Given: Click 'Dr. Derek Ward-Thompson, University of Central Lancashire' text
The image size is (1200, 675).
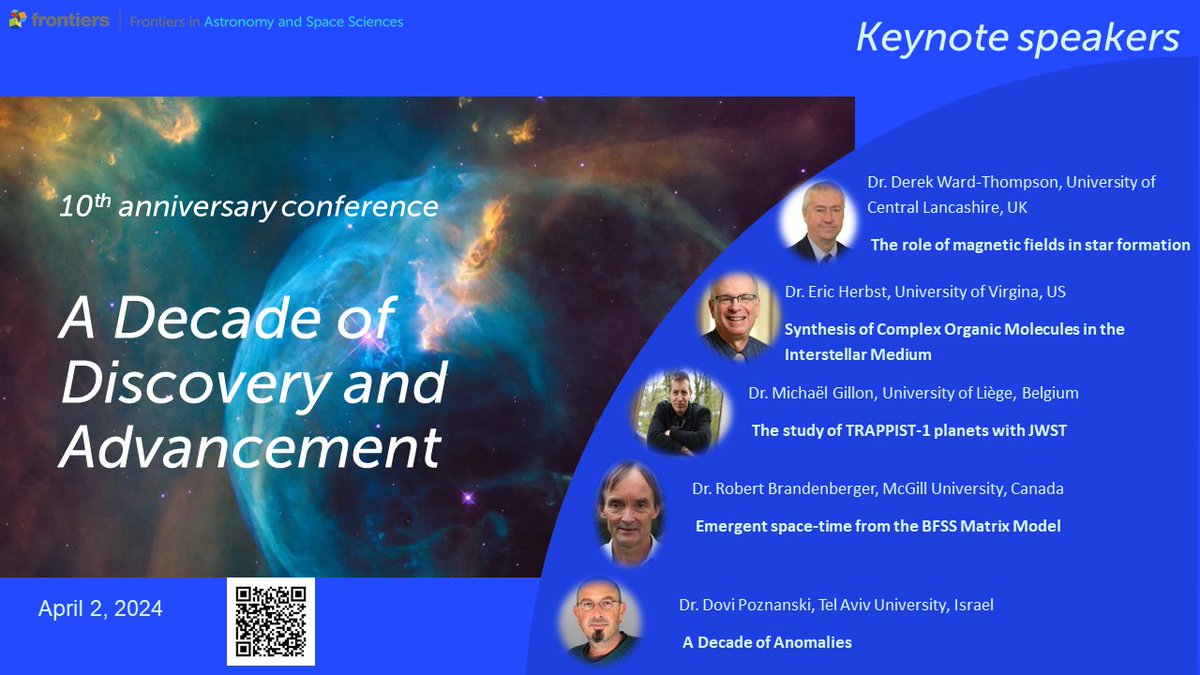Looking at the screenshot, I should 1011,195.
